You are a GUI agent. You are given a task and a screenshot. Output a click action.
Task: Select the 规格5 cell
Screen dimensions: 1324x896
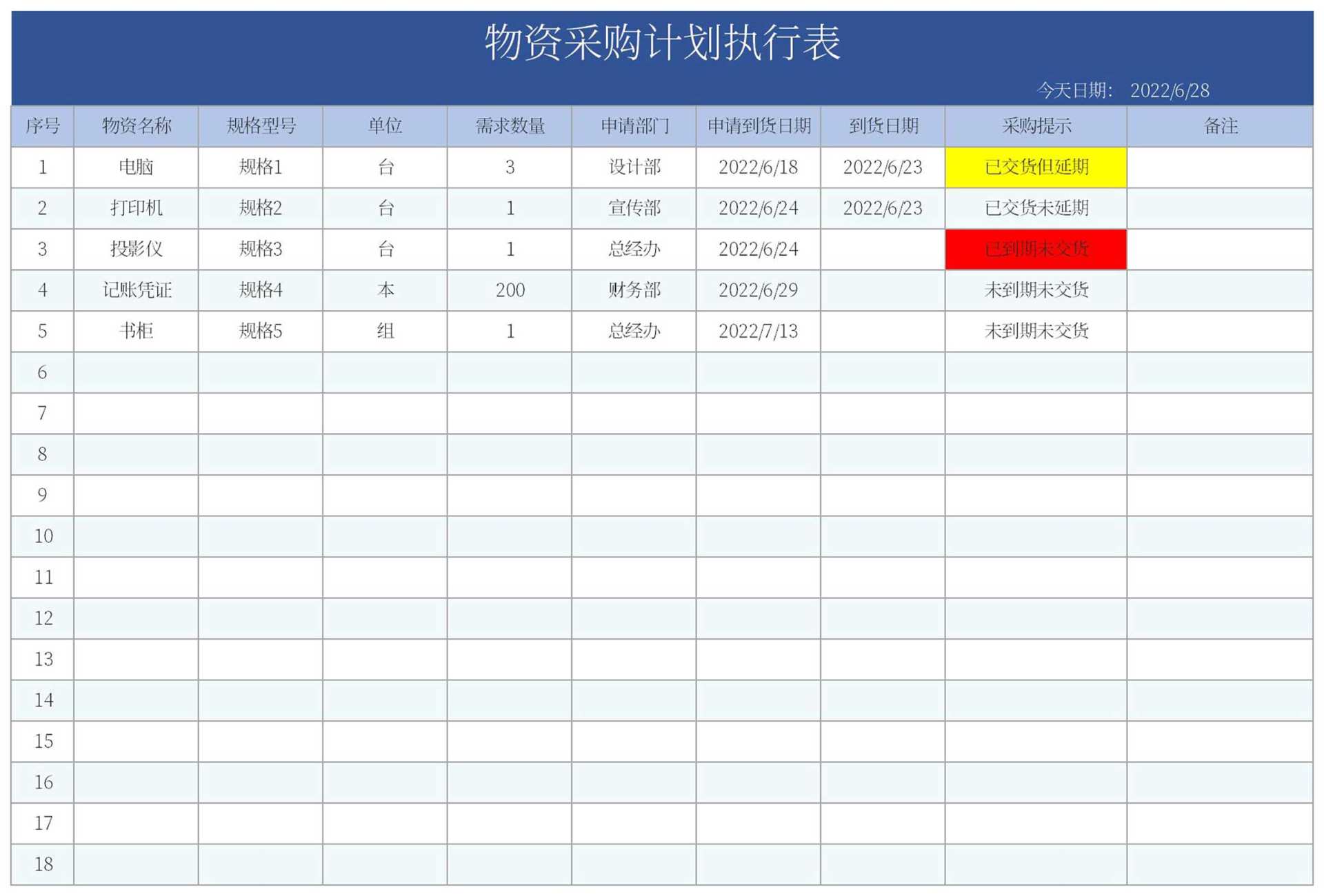261,332
